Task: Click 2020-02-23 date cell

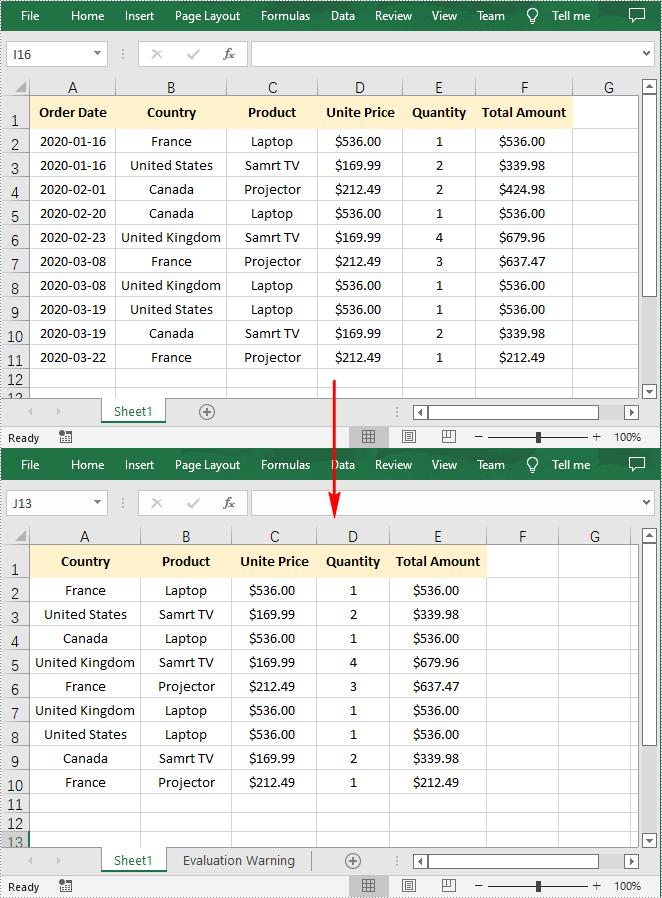Action: point(73,237)
